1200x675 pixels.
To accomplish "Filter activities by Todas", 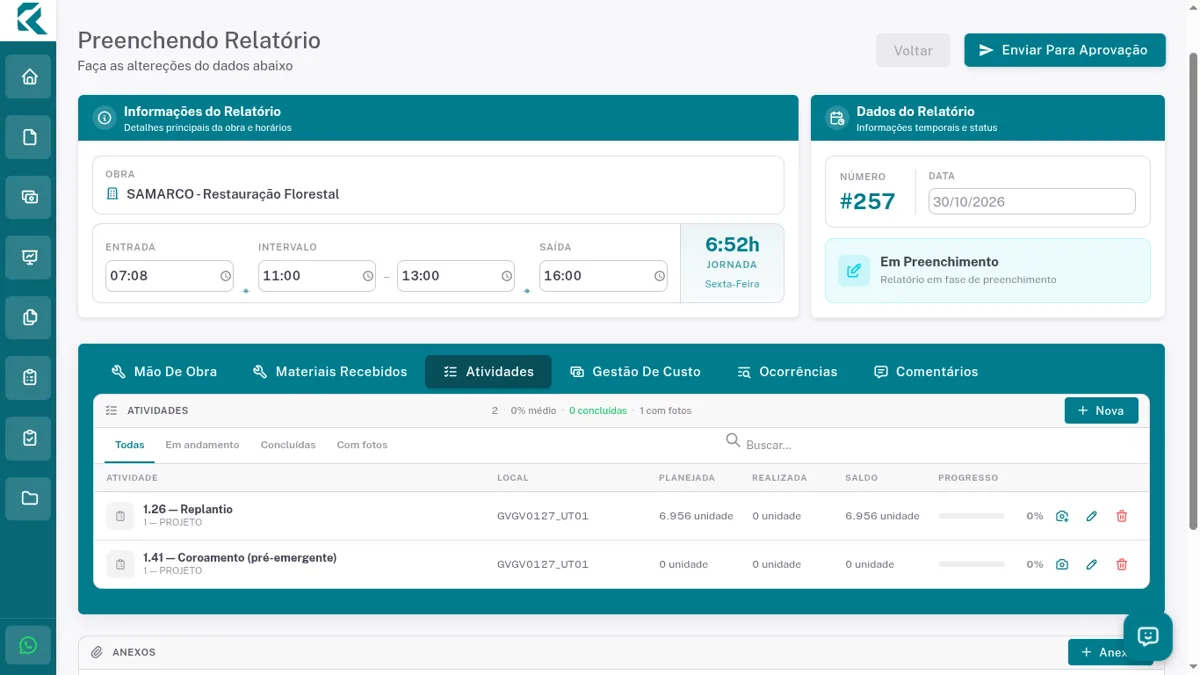I will tap(129, 445).
